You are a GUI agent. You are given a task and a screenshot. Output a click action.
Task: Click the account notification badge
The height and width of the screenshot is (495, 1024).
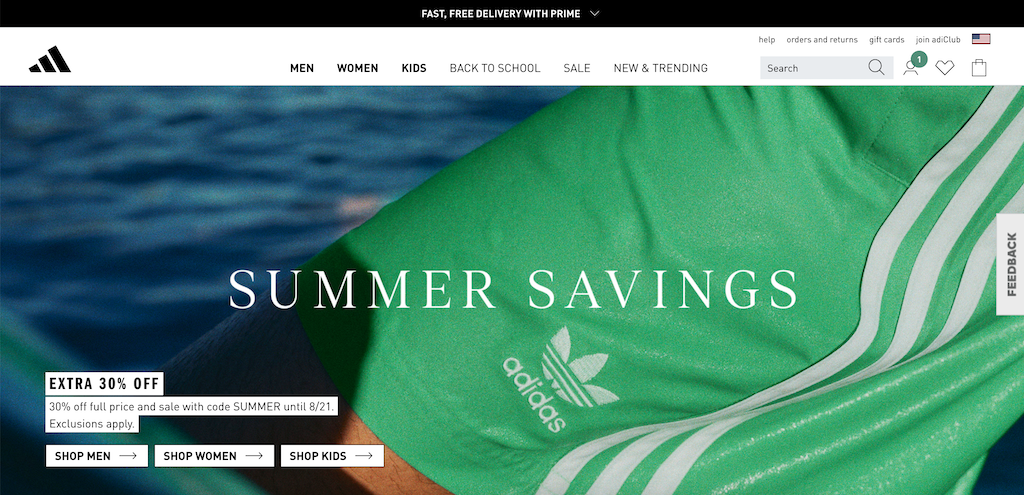(919, 59)
